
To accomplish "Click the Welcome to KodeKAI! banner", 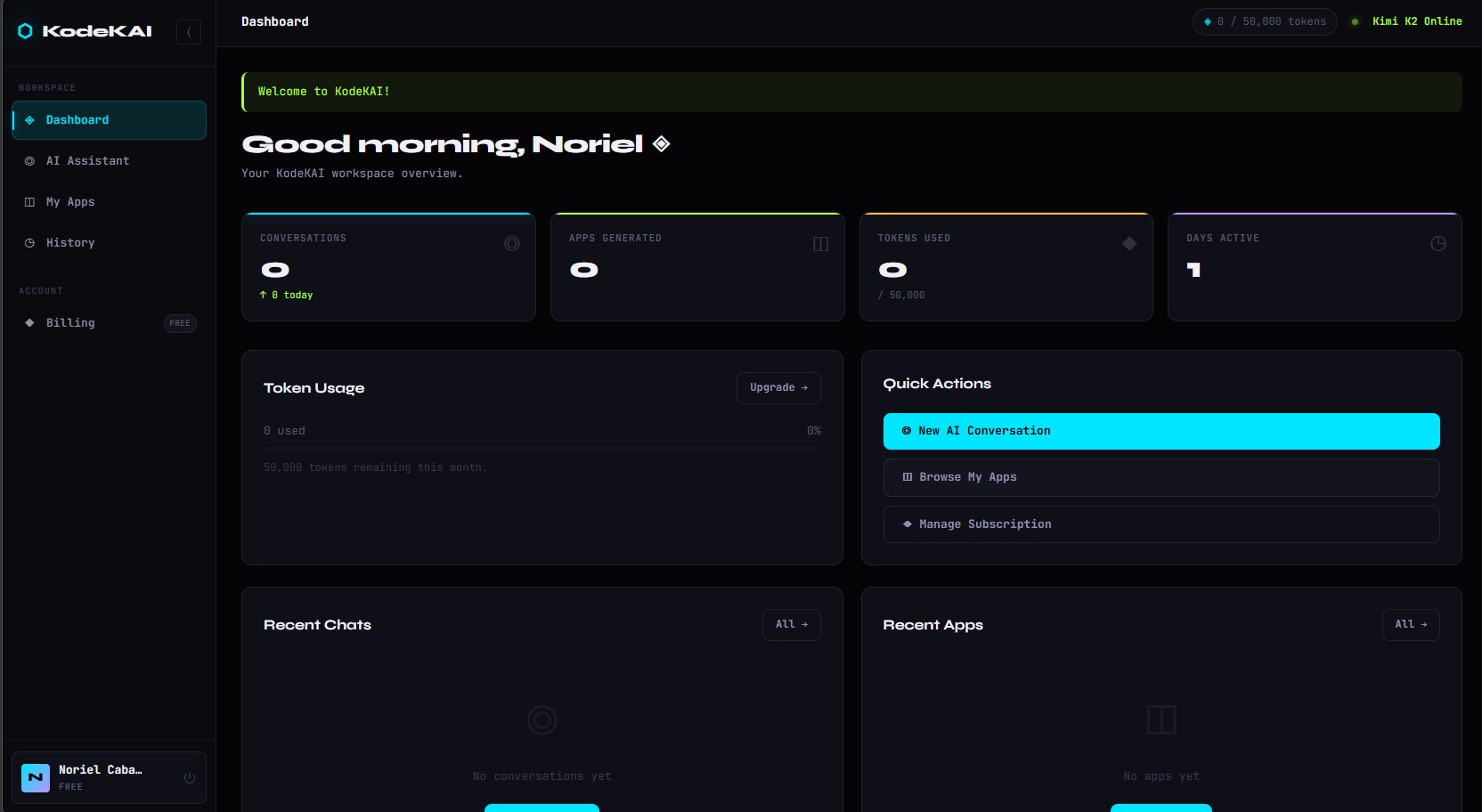I will coord(851,92).
